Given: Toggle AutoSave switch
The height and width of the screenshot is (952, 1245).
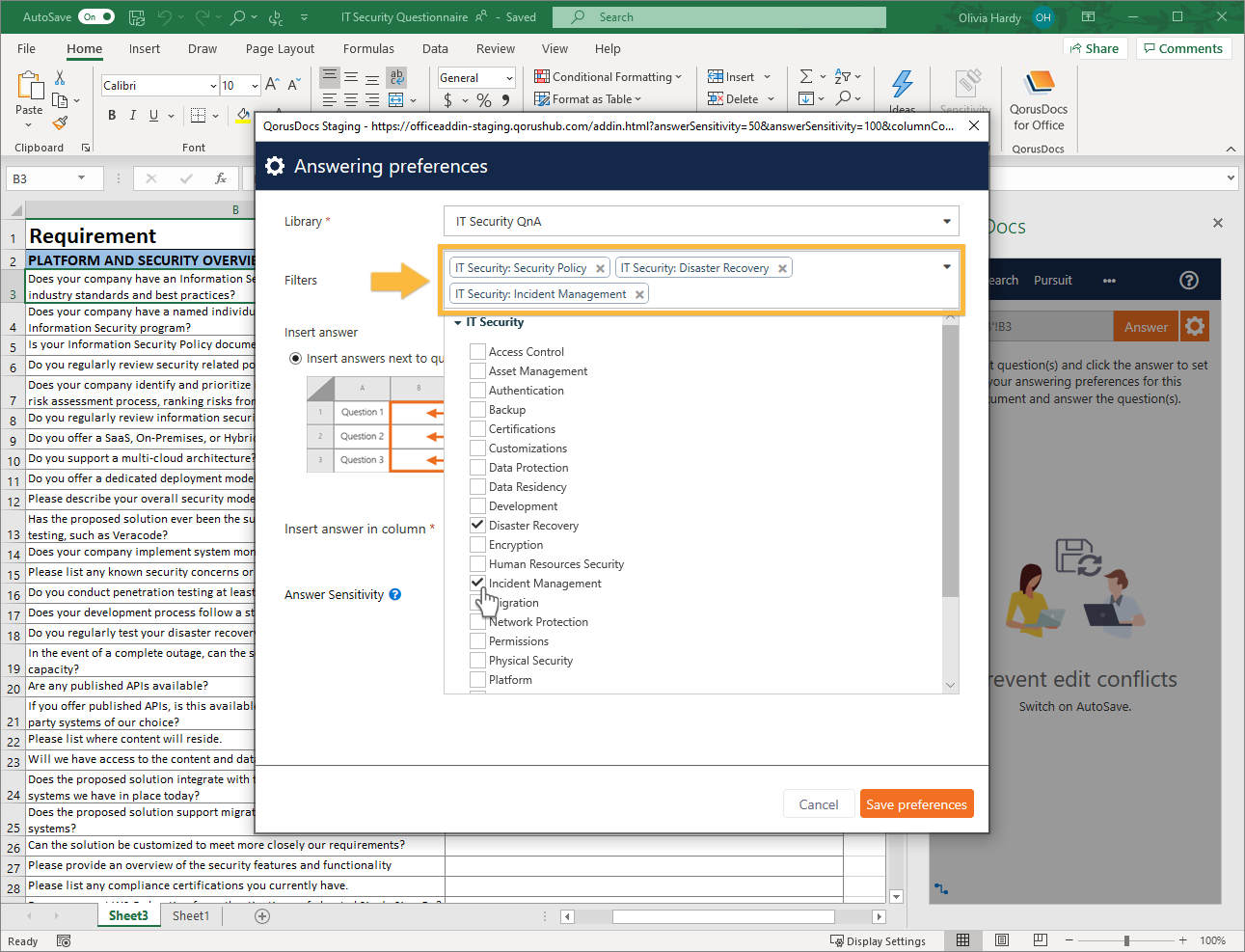Looking at the screenshot, I should click(96, 16).
